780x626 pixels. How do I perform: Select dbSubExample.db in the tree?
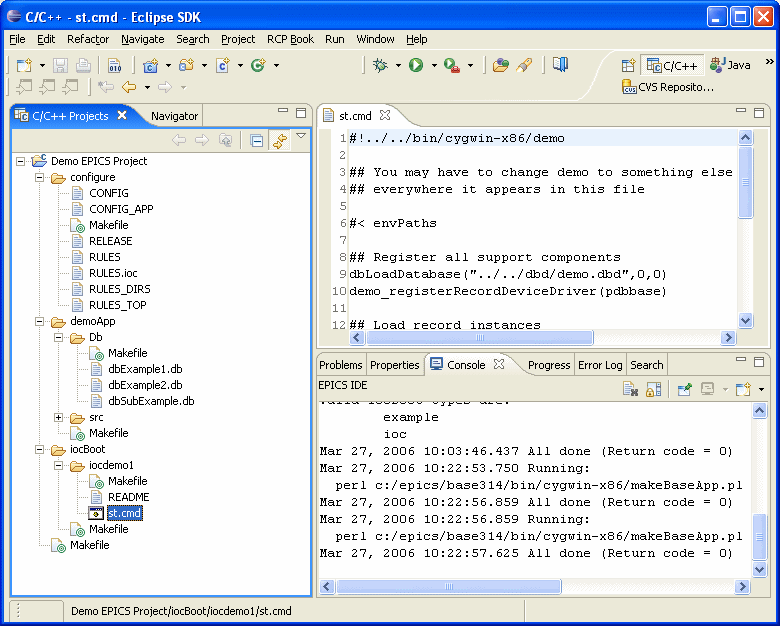[x=151, y=401]
